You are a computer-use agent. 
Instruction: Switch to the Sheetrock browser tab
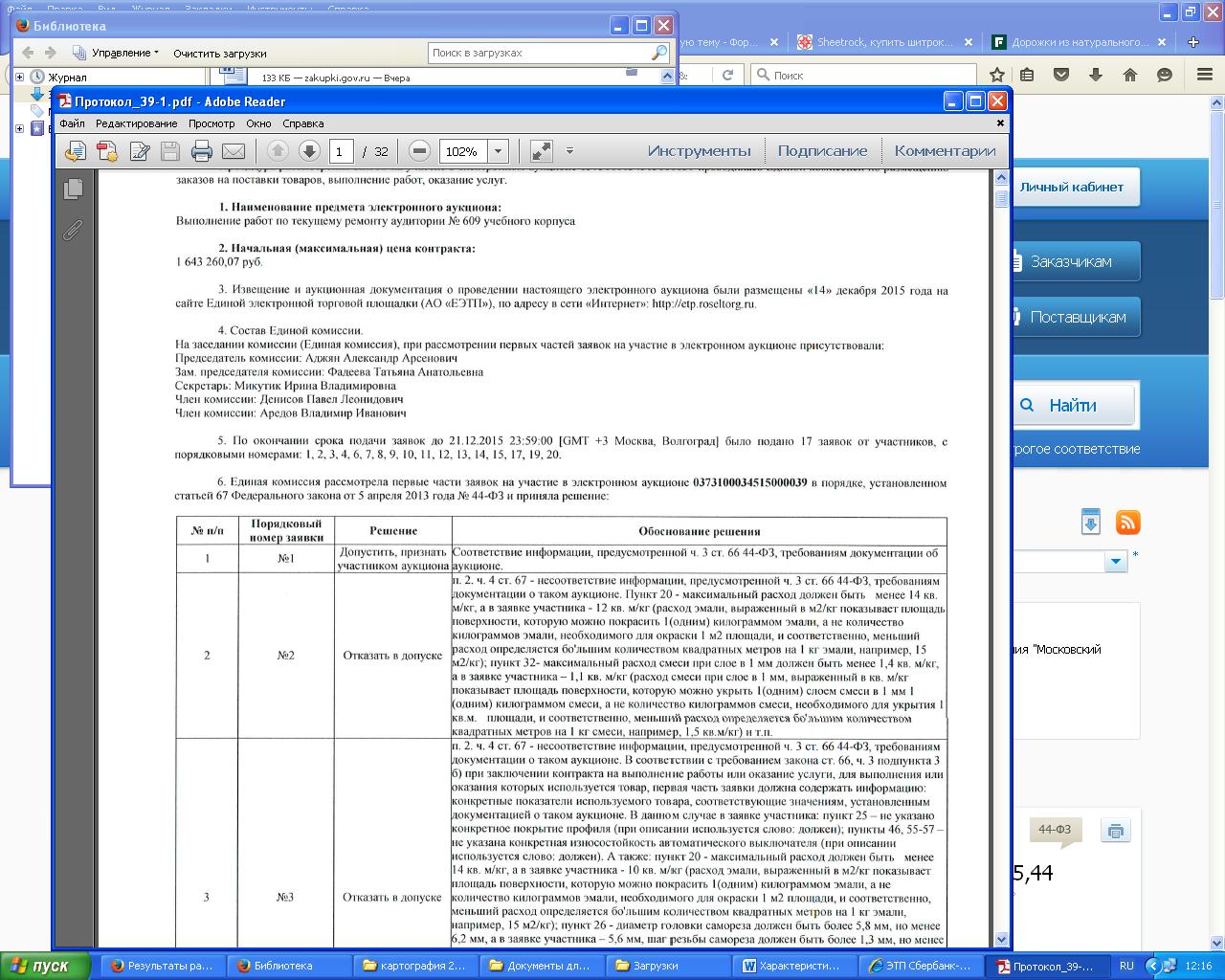tap(882, 42)
